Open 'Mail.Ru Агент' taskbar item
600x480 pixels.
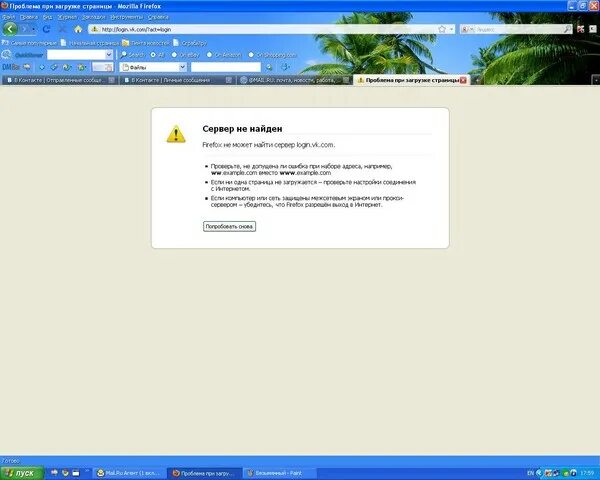129,473
